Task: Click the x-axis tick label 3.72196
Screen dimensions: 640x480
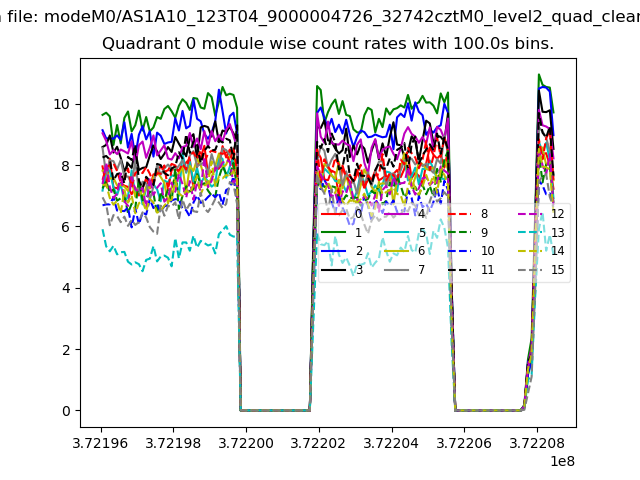Action: pos(101,441)
